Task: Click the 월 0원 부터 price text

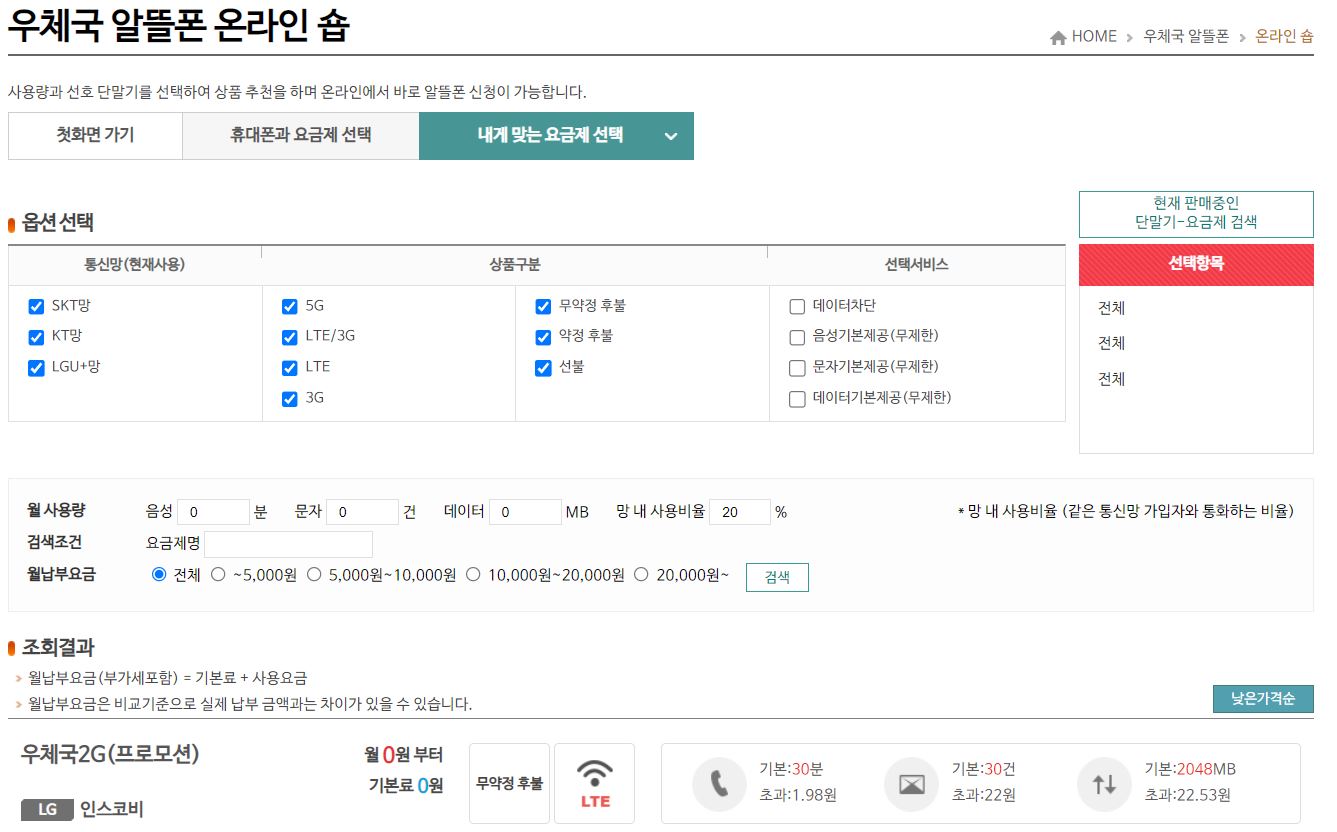Action: pyautogui.click(x=404, y=755)
